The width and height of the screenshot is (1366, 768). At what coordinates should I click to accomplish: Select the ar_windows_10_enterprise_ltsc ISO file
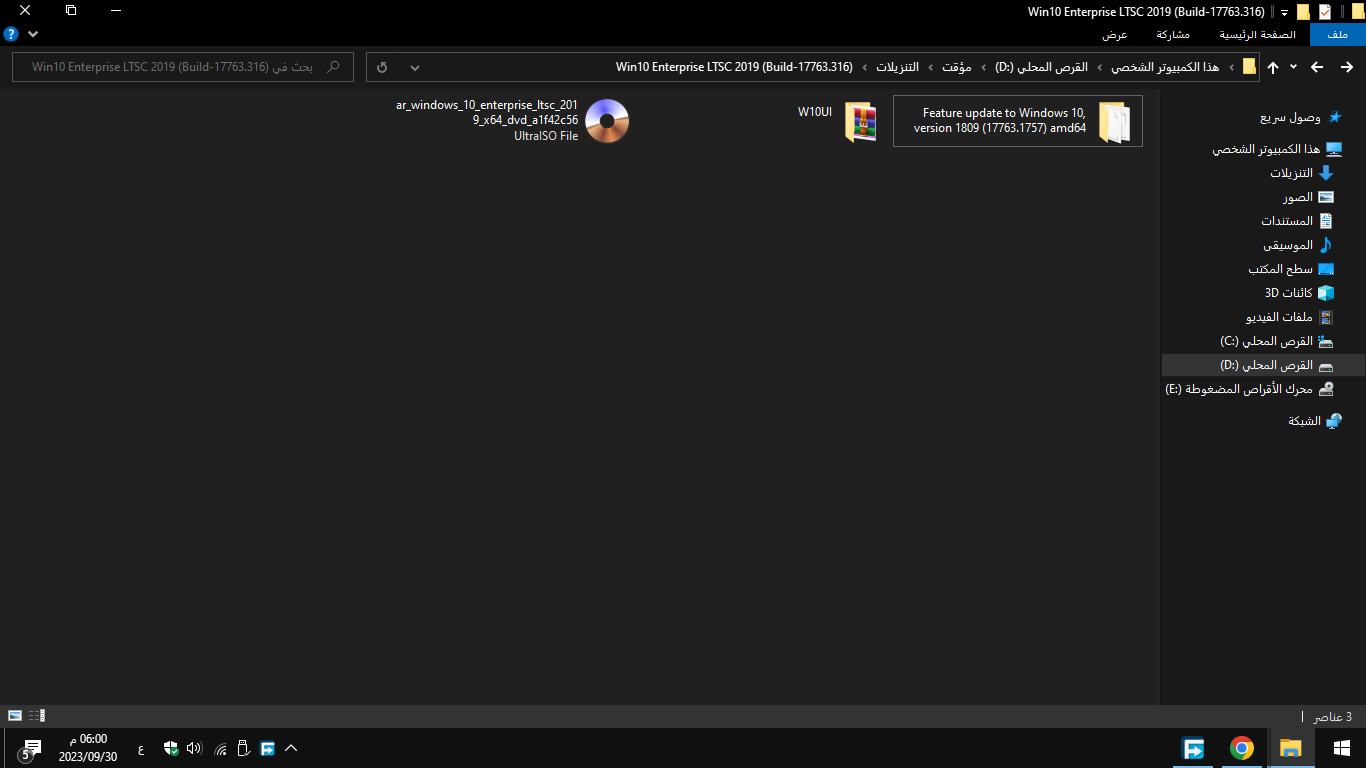512,121
